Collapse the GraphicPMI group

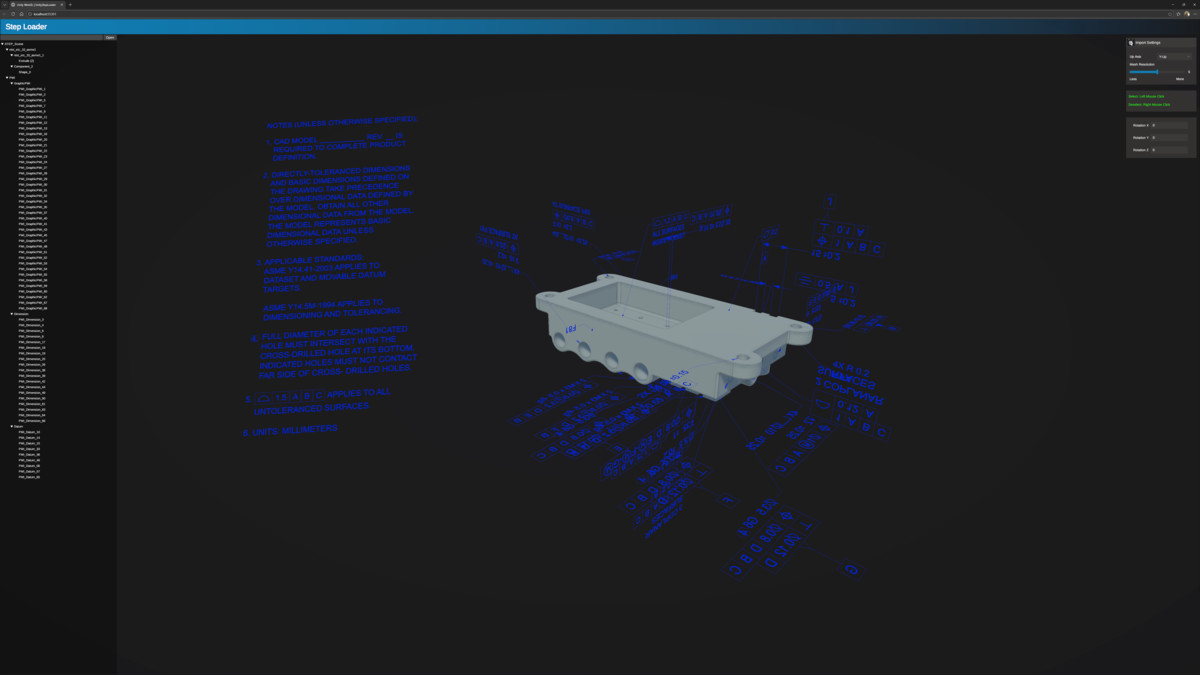(x=12, y=83)
